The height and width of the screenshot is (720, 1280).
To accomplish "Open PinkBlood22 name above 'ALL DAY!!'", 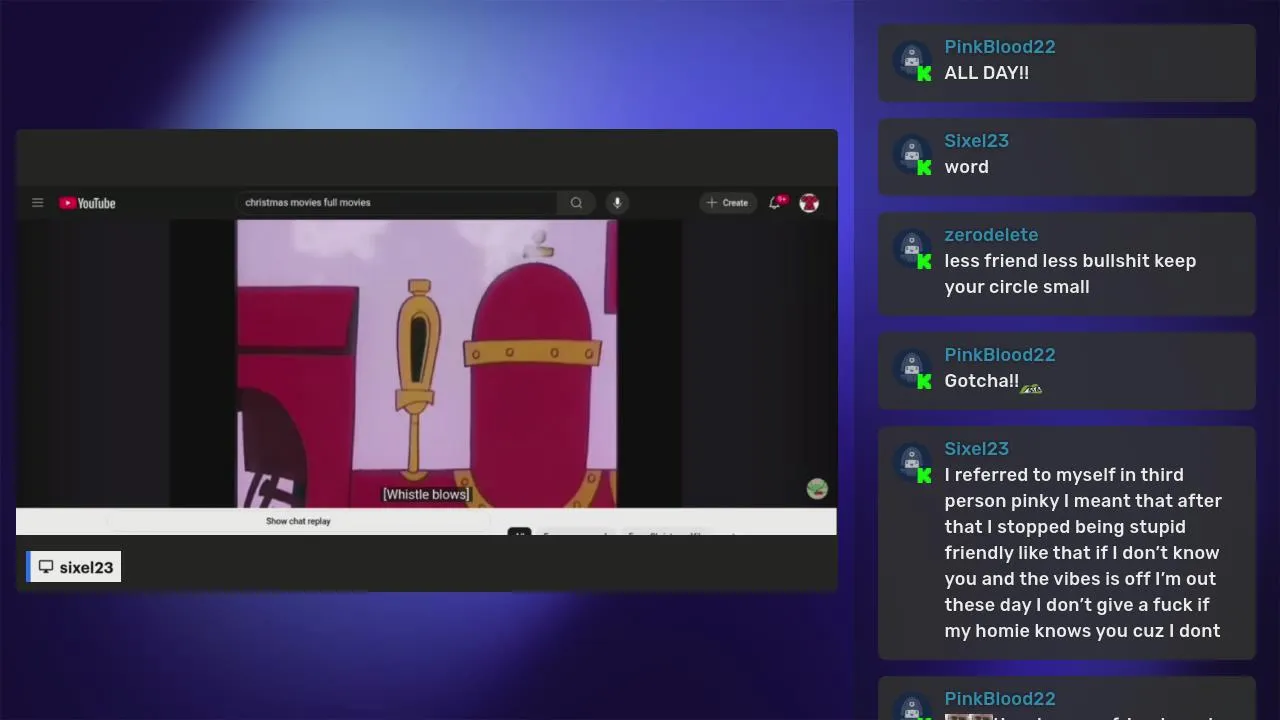I will point(1000,47).
